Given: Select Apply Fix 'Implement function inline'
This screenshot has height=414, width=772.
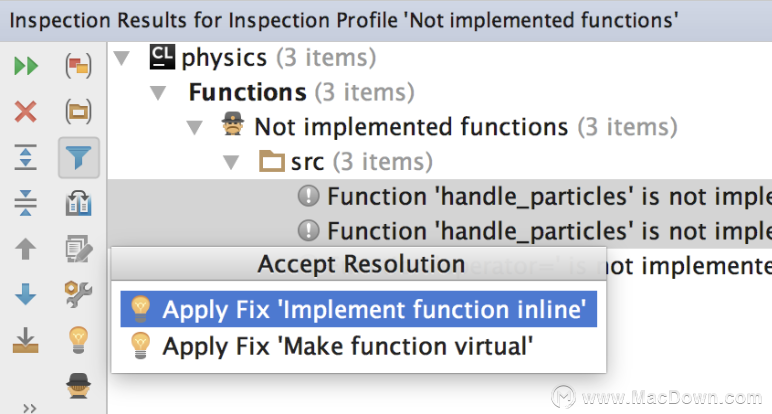Looking at the screenshot, I should [x=358, y=309].
